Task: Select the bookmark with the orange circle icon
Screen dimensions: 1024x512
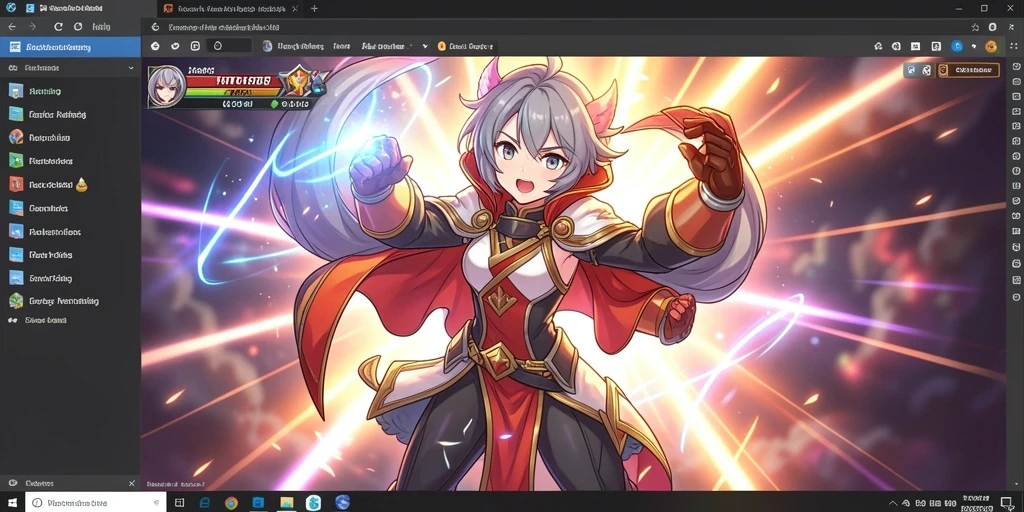Action: tap(465, 46)
